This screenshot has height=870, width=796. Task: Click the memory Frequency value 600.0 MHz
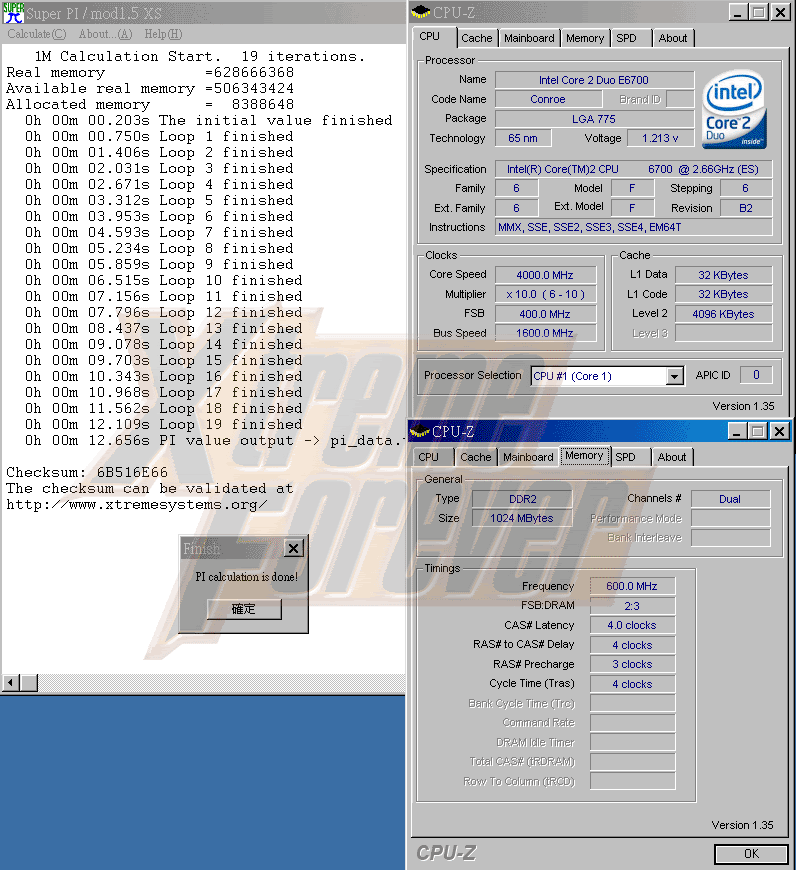tap(632, 586)
